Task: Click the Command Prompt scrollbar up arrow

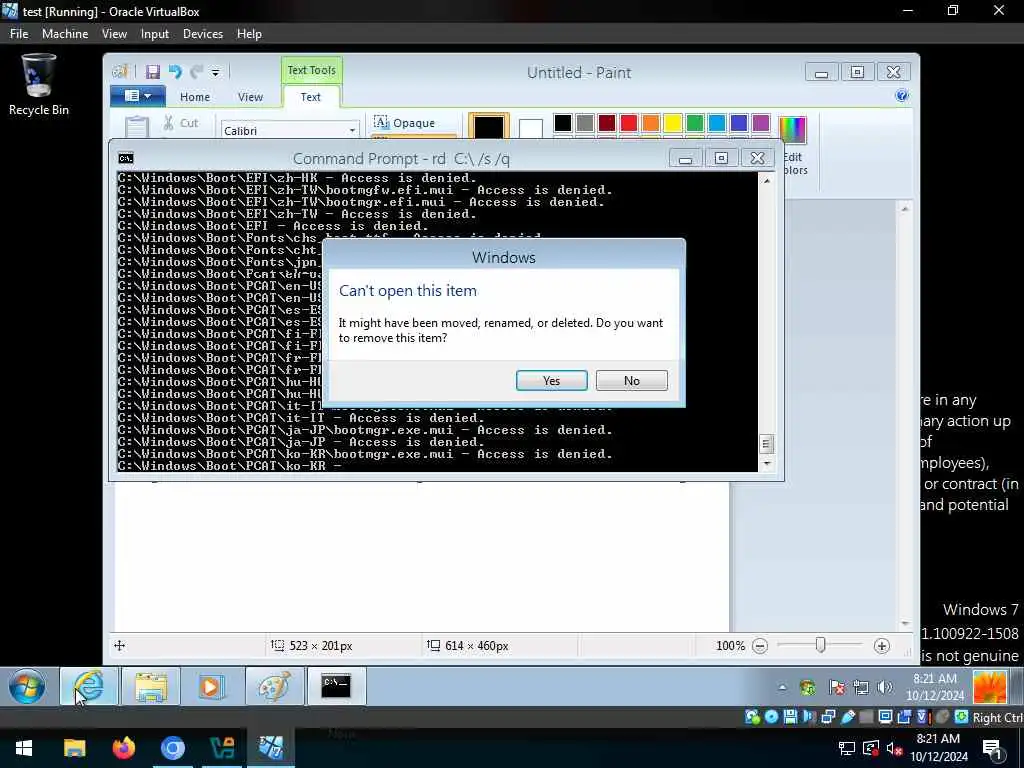Action: 767,180
